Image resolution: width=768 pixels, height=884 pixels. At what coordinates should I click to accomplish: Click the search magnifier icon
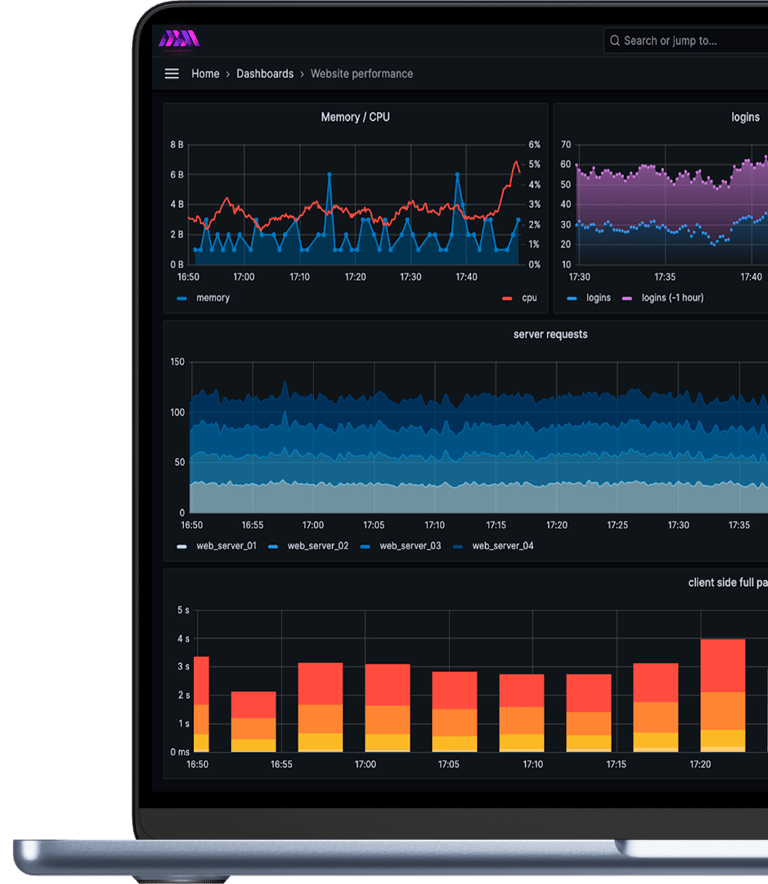tap(615, 41)
